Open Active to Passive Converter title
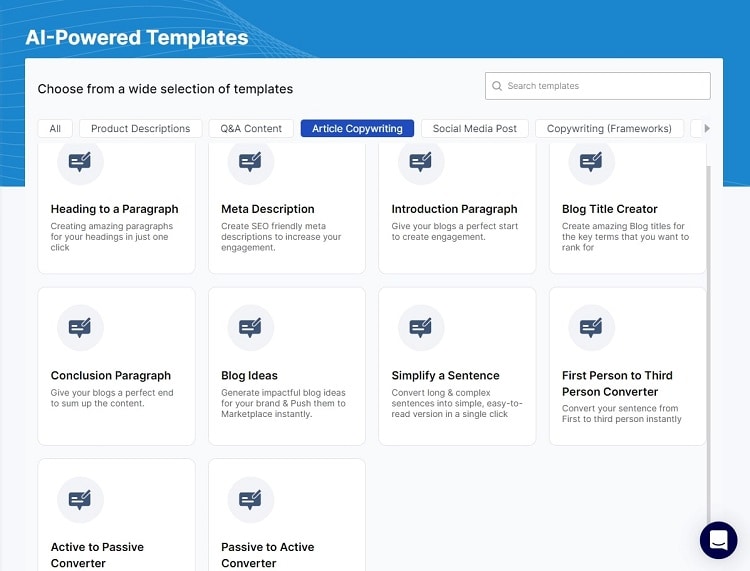750x571 pixels. 97,555
